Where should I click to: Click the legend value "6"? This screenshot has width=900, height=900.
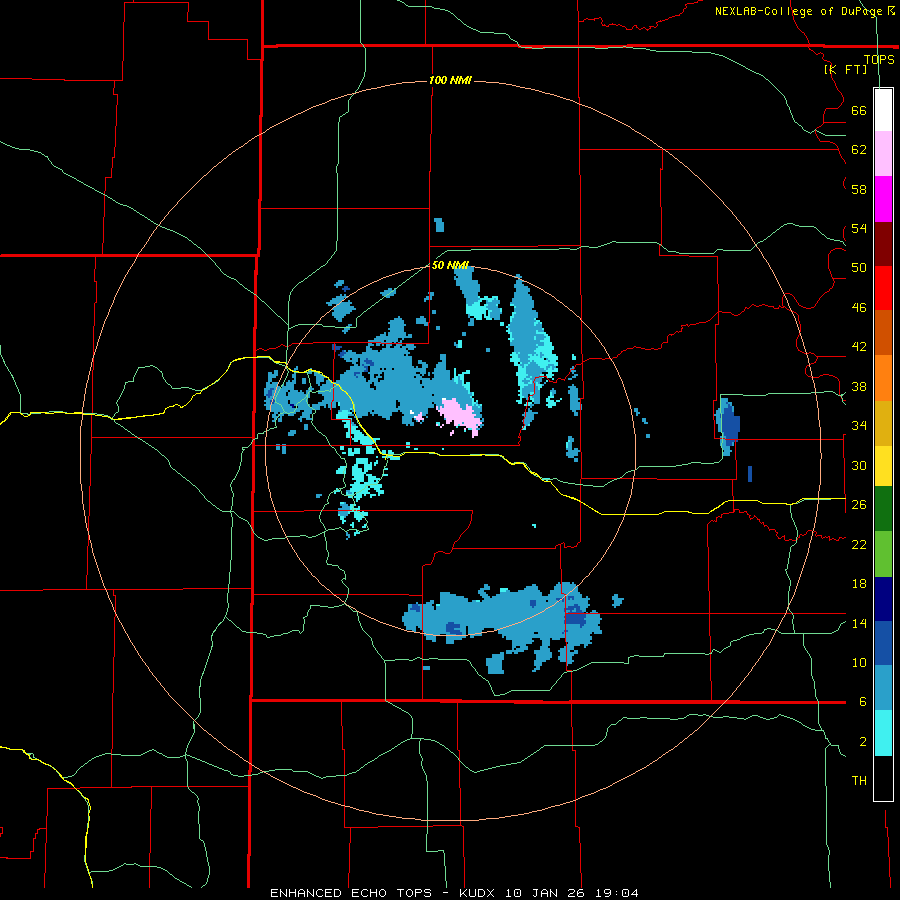862,702
